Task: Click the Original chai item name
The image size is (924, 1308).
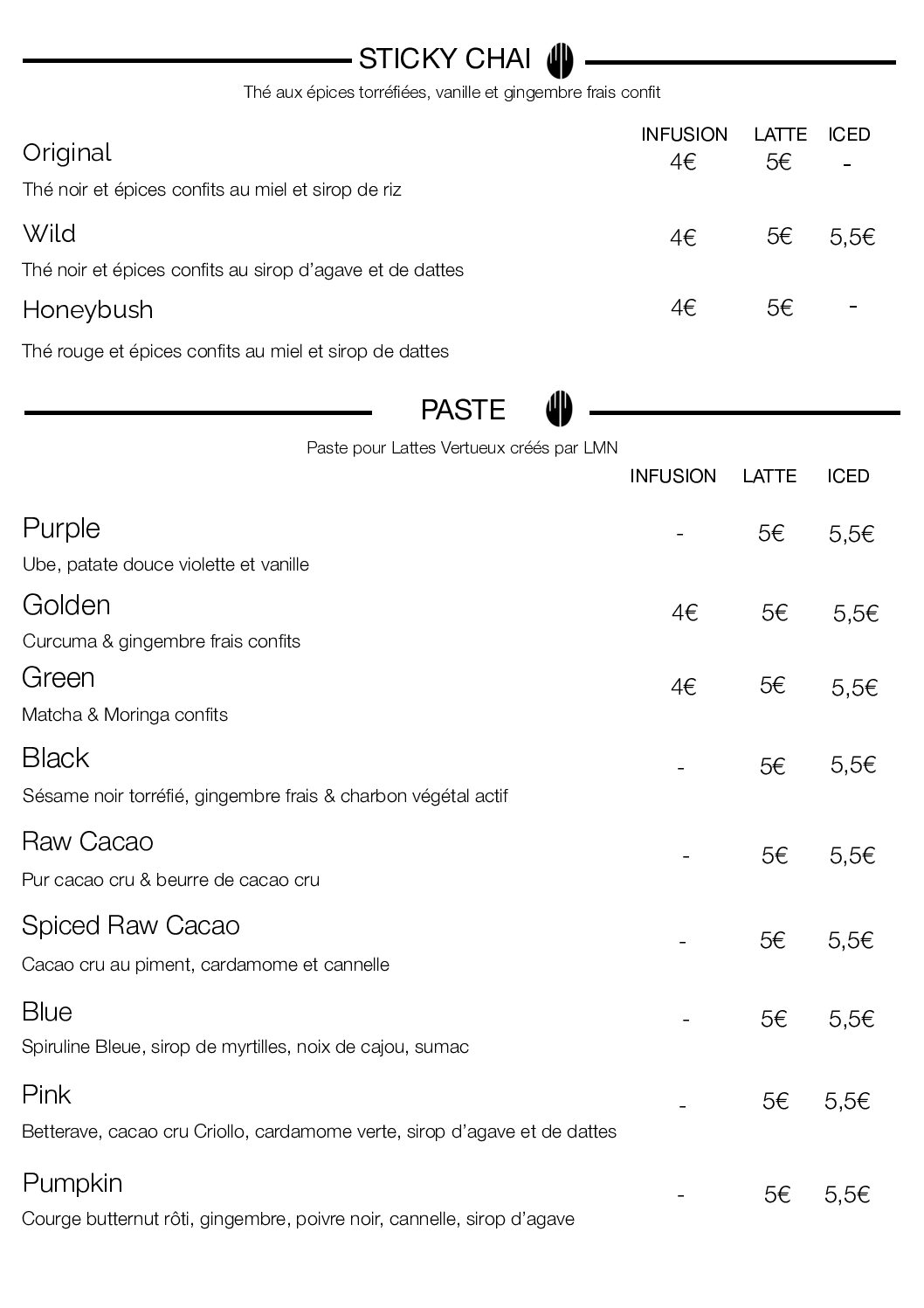Action: (x=67, y=153)
